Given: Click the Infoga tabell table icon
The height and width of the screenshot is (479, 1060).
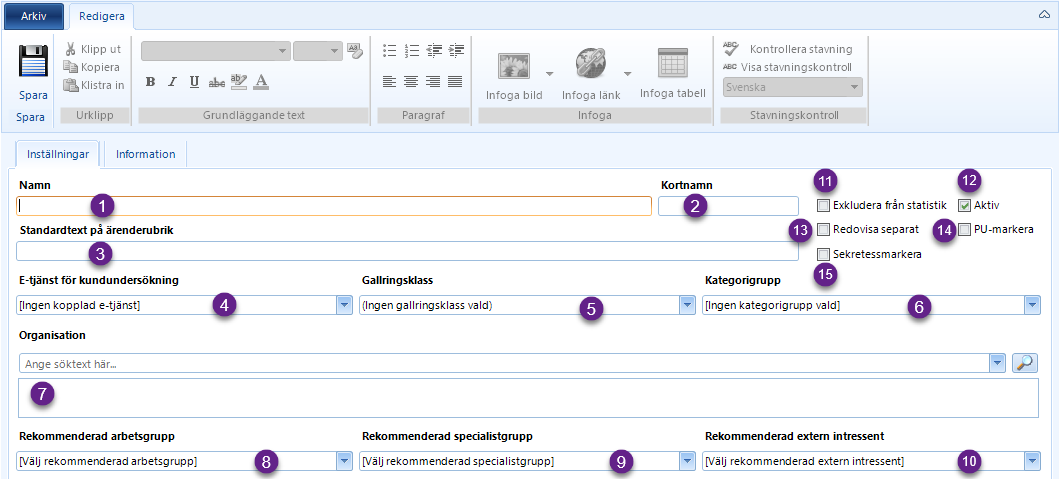Looking at the screenshot, I should (673, 64).
